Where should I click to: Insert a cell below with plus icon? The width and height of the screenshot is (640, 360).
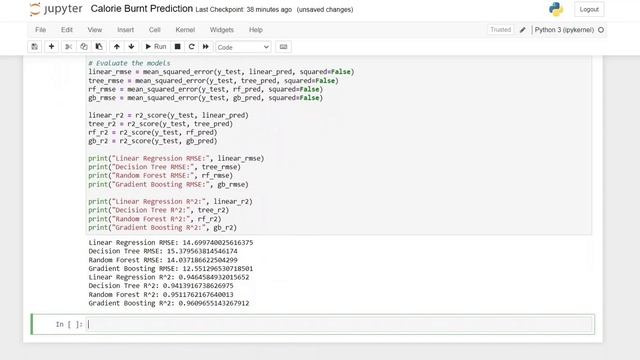point(51,47)
